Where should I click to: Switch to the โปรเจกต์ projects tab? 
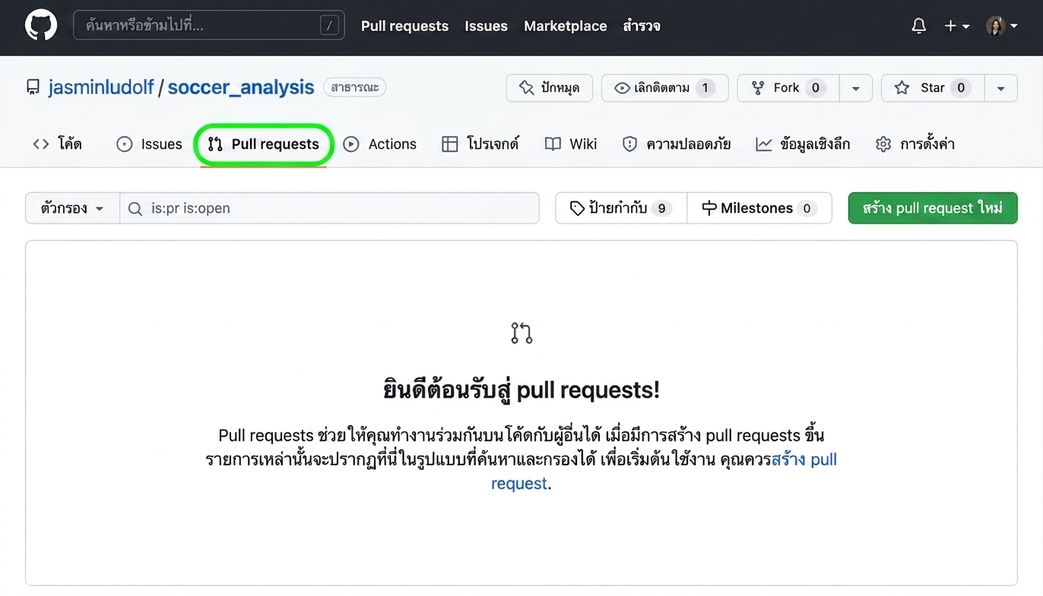point(480,144)
